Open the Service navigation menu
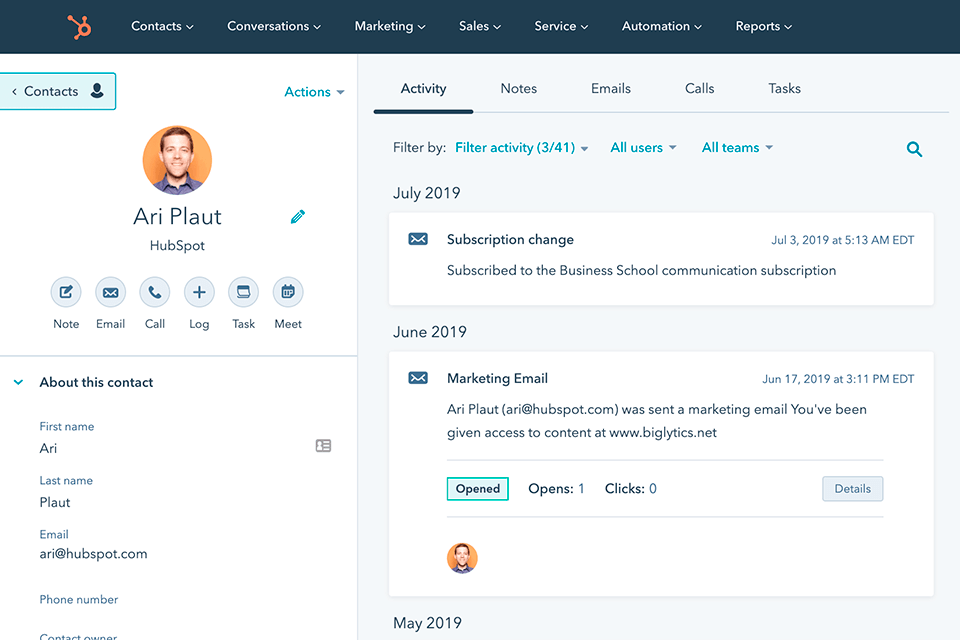This screenshot has width=960, height=640. coord(561,26)
